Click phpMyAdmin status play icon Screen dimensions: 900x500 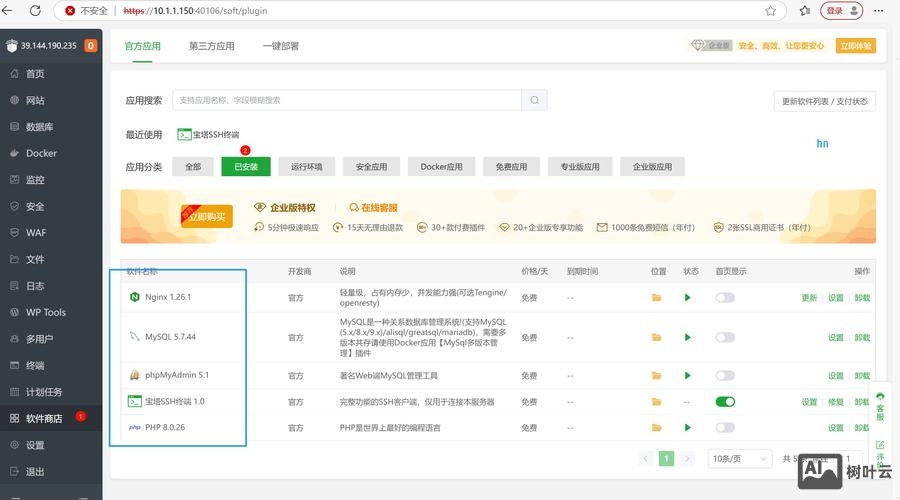pos(688,375)
